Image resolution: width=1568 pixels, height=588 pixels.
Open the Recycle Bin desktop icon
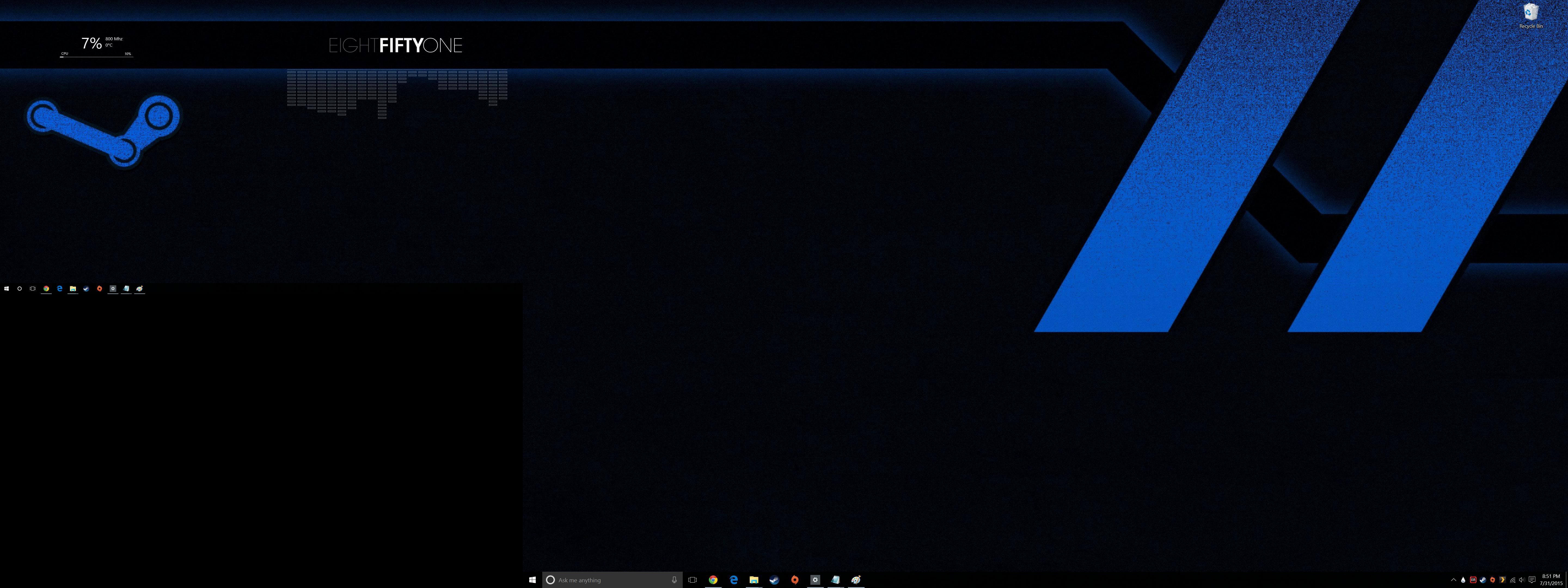(x=1531, y=16)
